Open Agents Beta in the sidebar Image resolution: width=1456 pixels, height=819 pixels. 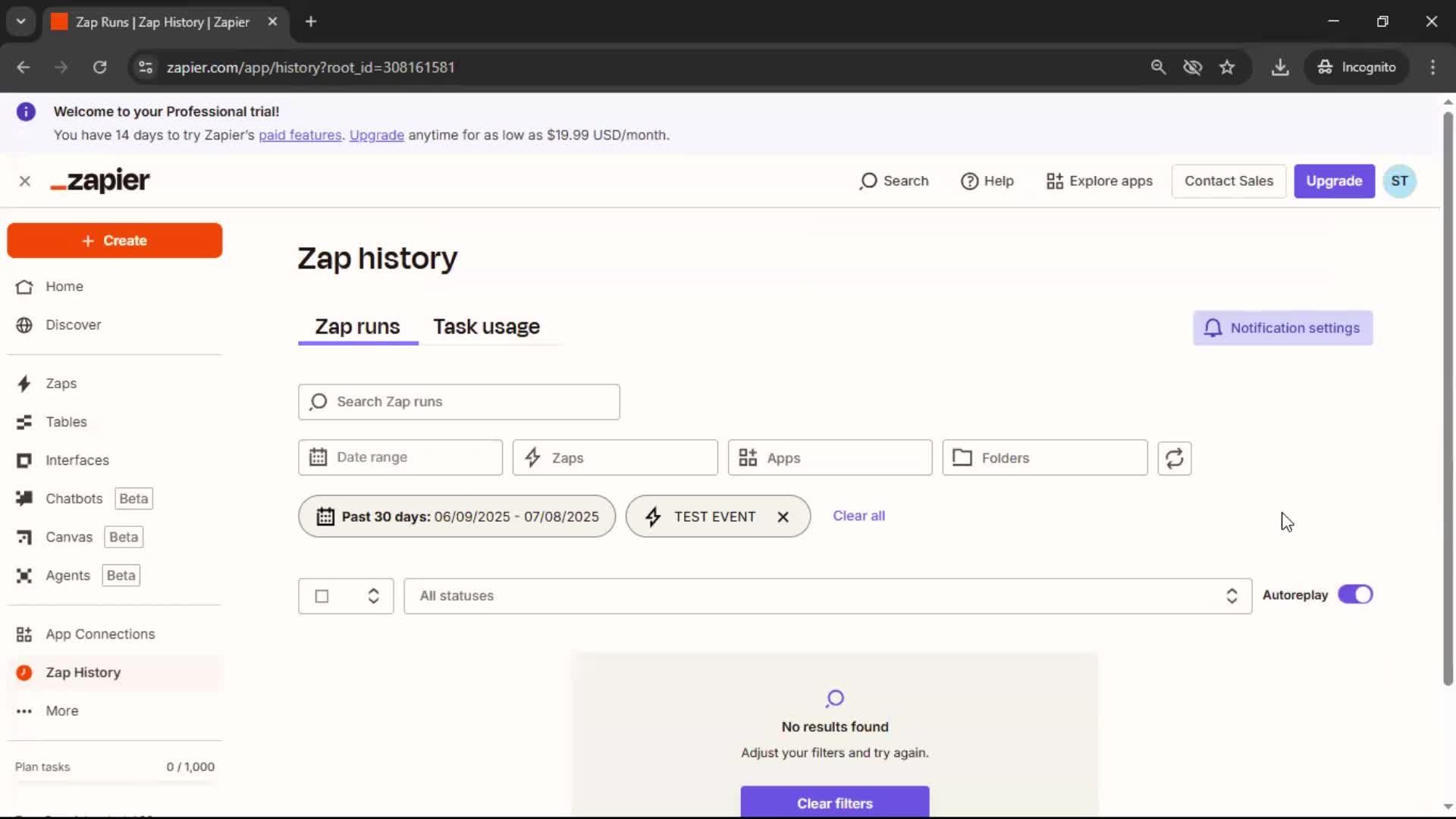click(115, 576)
